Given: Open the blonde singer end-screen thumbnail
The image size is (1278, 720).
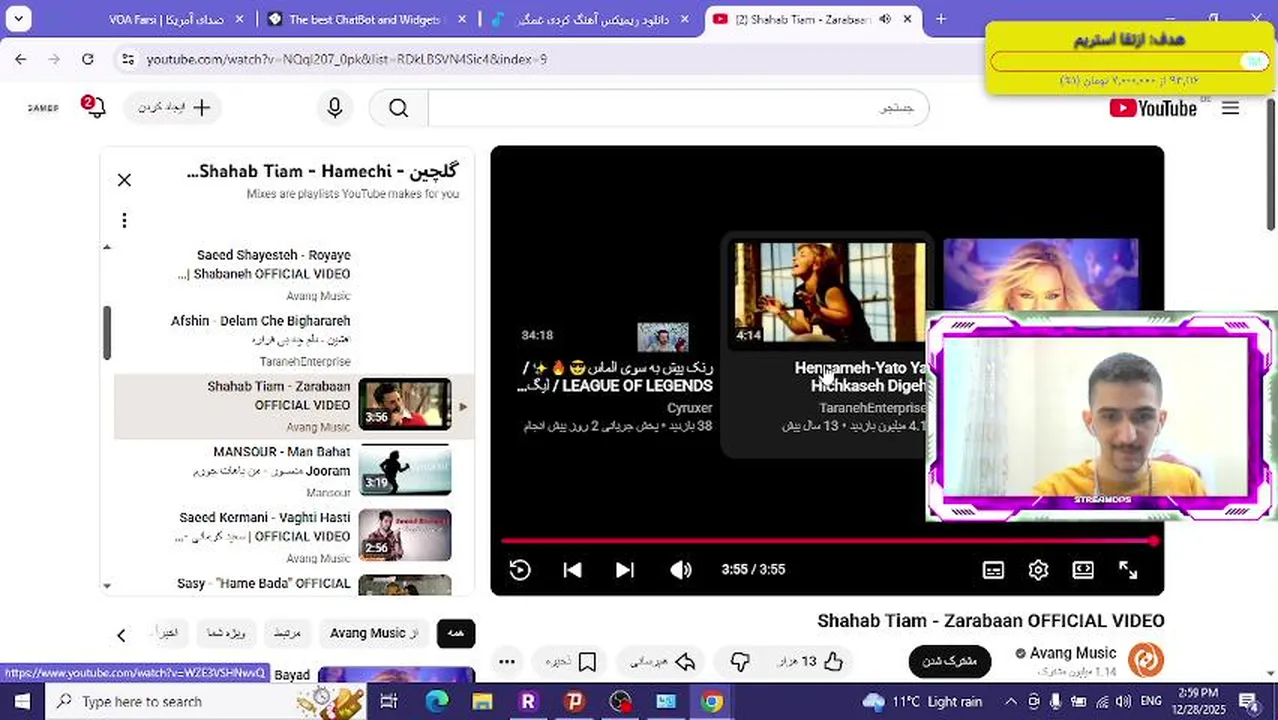Looking at the screenshot, I should tap(1040, 275).
